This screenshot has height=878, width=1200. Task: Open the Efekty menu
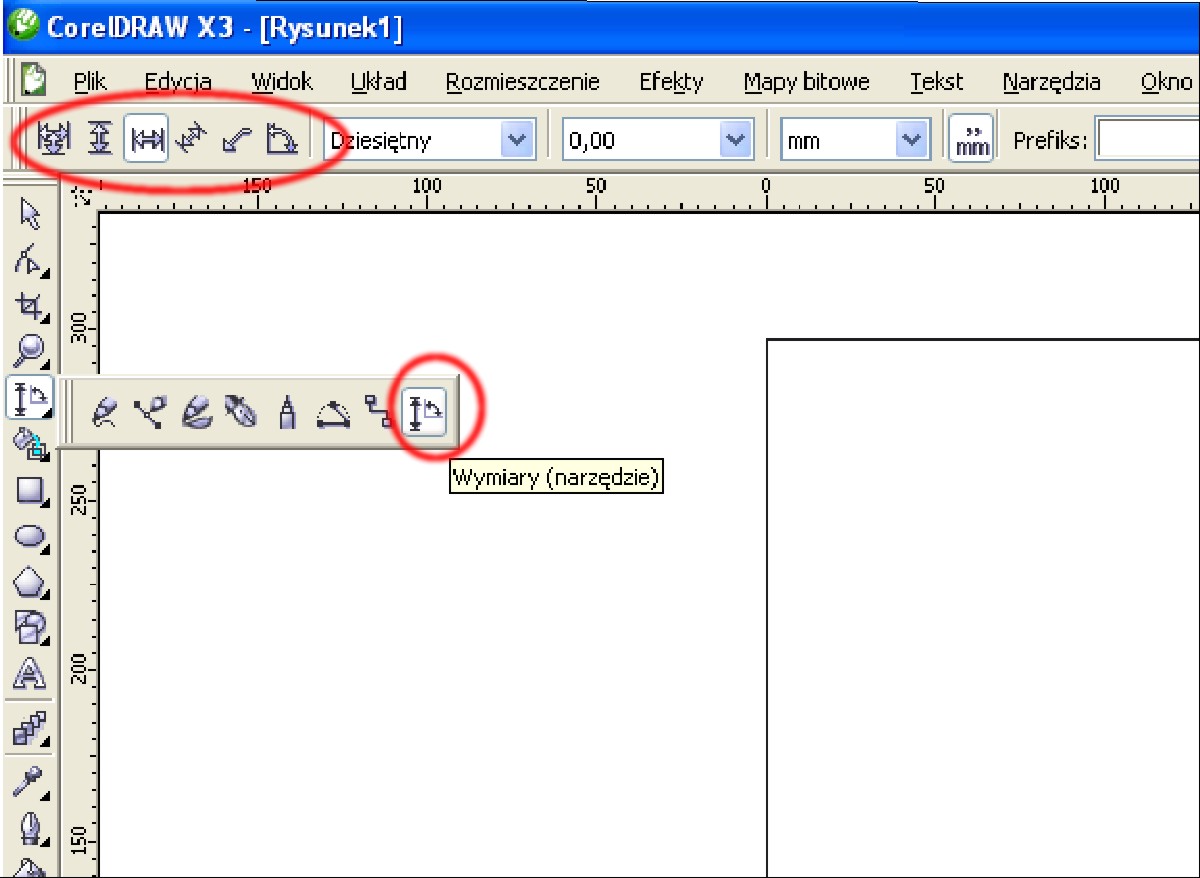671,82
